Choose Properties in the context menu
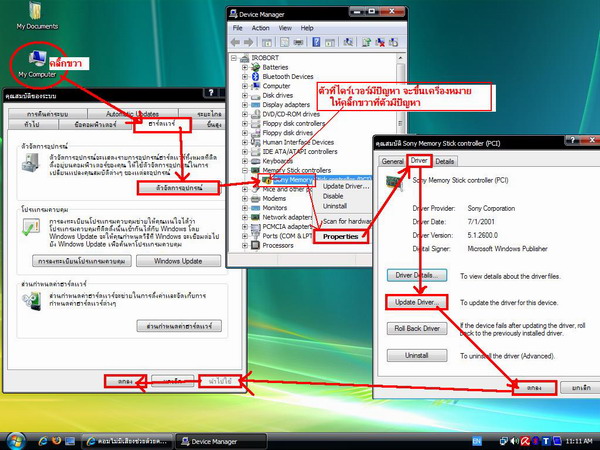The height and width of the screenshot is (450, 600). click(x=341, y=236)
